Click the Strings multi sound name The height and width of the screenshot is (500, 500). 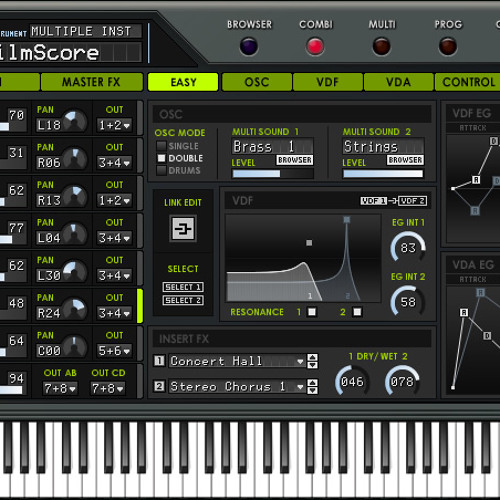(x=383, y=146)
